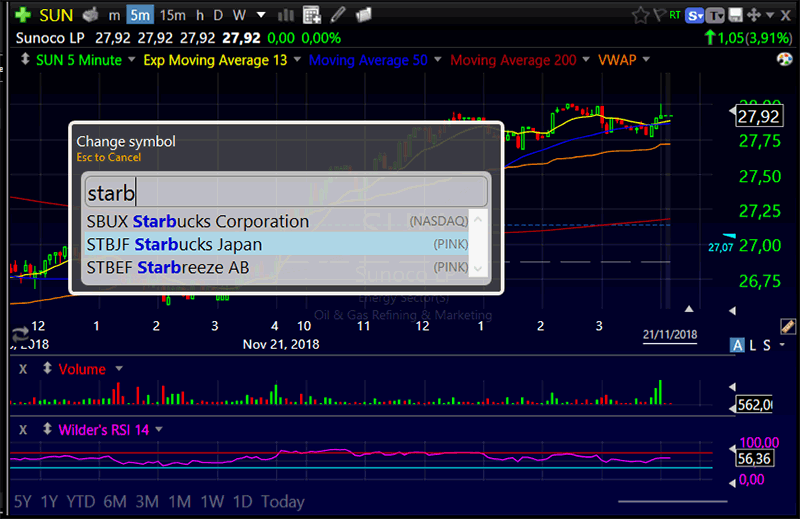
Task: Select the pencil drawing tools icon
Action: click(337, 15)
